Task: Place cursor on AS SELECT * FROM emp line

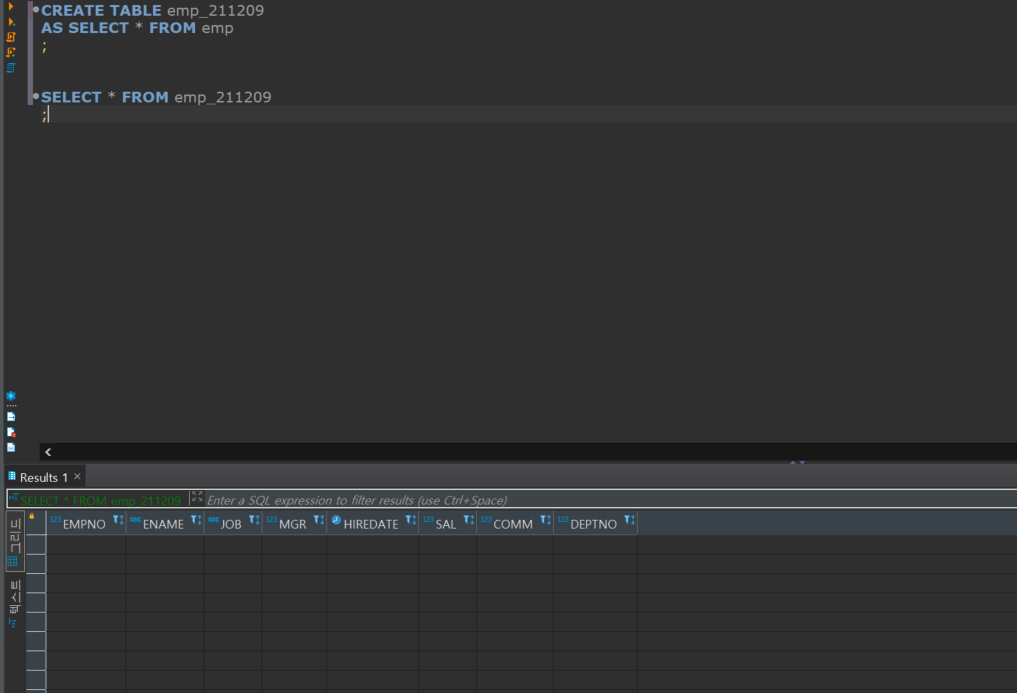Action: (x=137, y=28)
